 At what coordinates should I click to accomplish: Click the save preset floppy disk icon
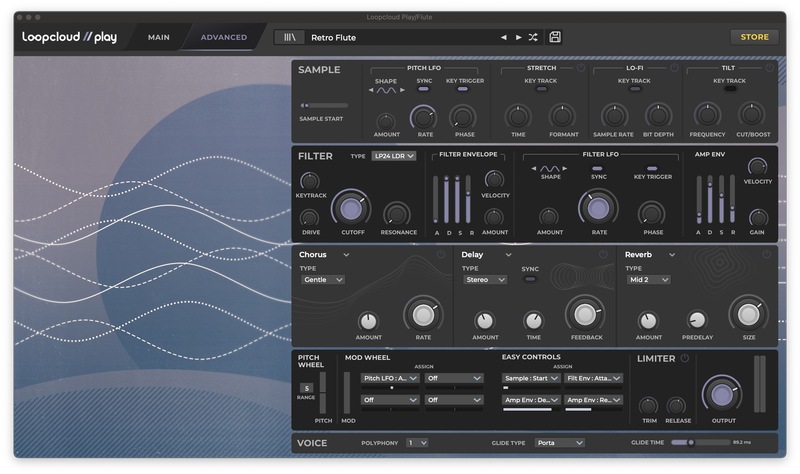555,37
